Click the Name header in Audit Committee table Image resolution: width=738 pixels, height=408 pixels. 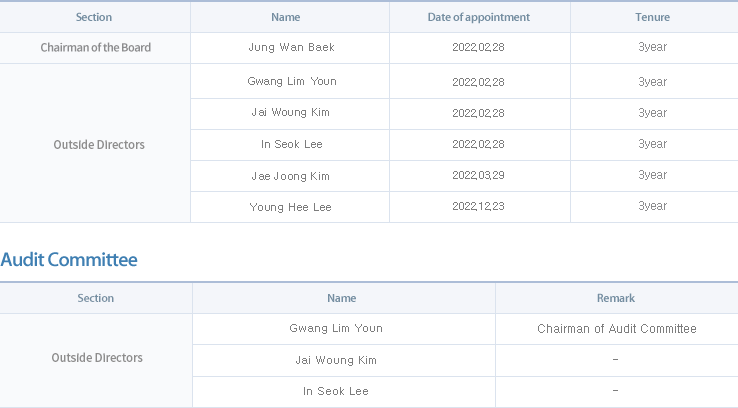coord(342,298)
